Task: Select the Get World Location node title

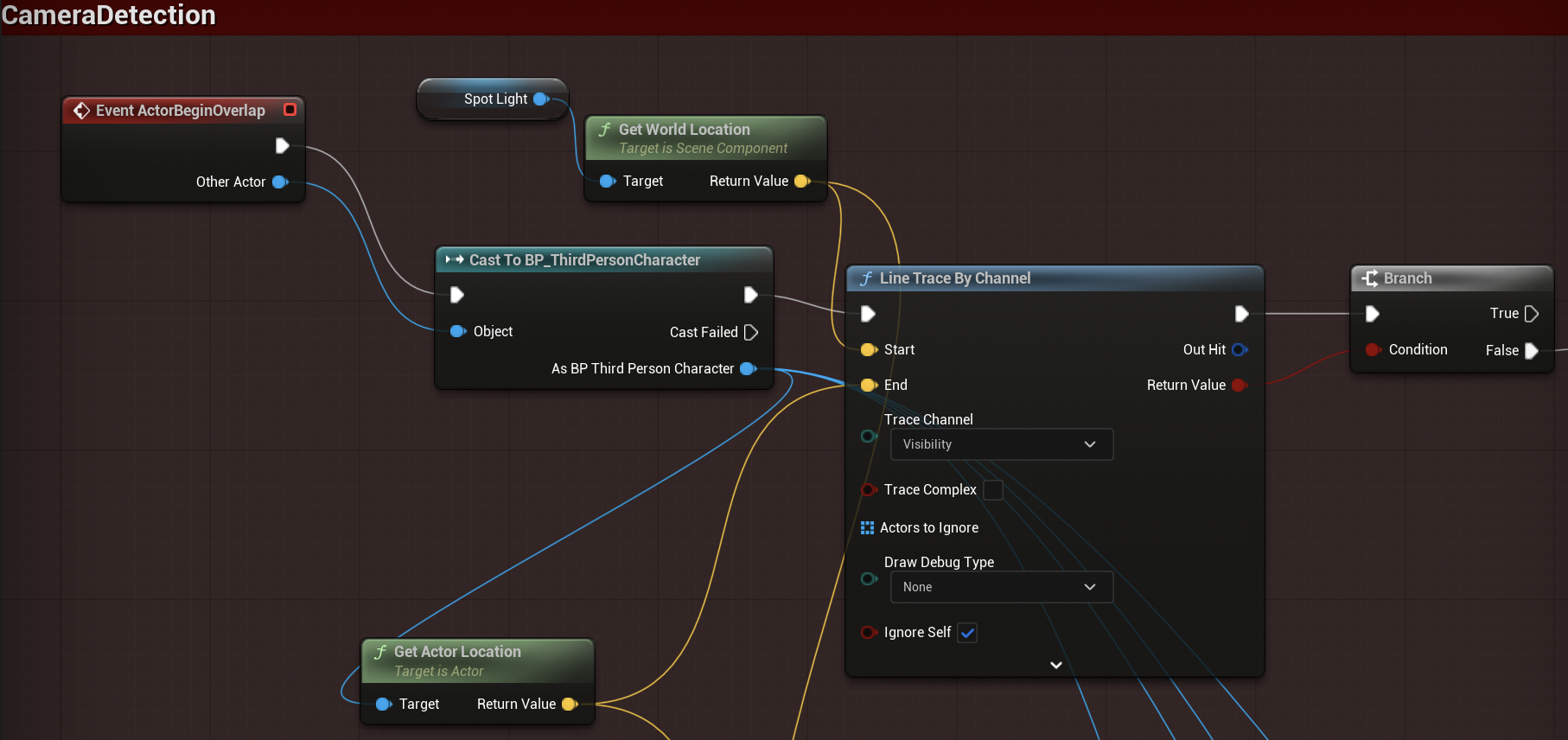Action: [x=685, y=130]
